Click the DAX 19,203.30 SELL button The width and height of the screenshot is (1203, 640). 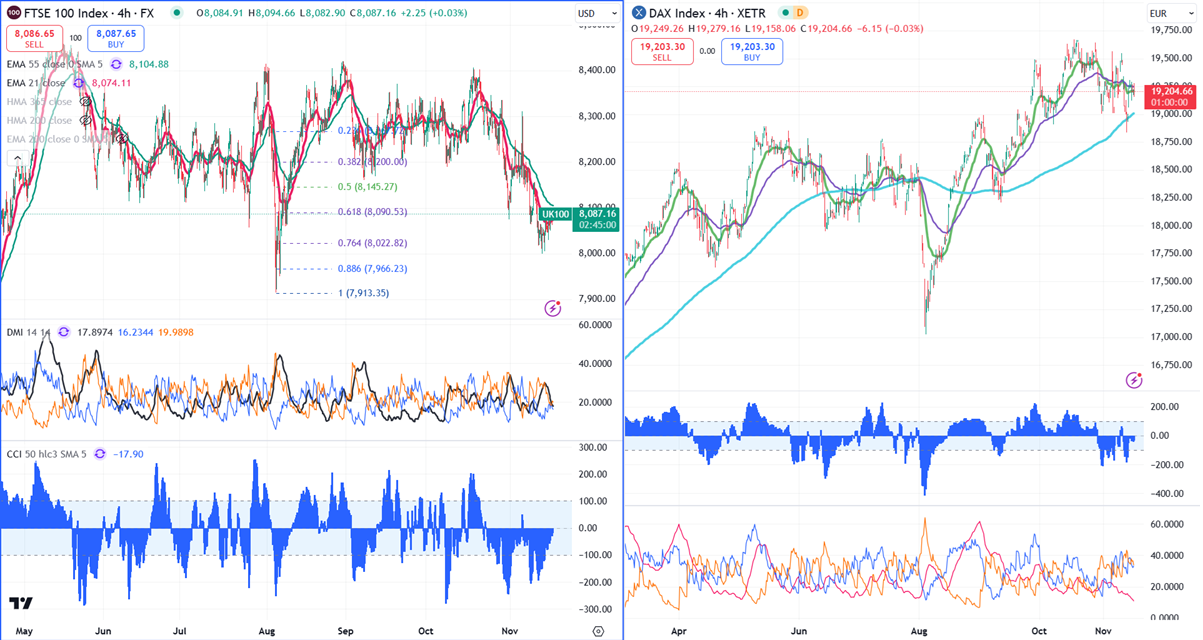pyautogui.click(x=662, y=52)
